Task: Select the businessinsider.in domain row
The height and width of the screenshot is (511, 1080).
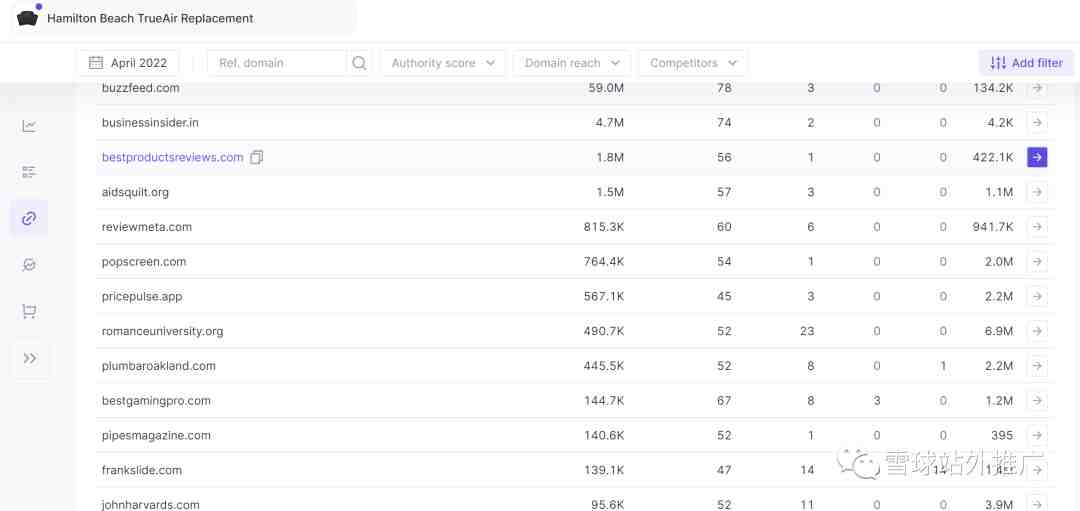Action: (575, 123)
